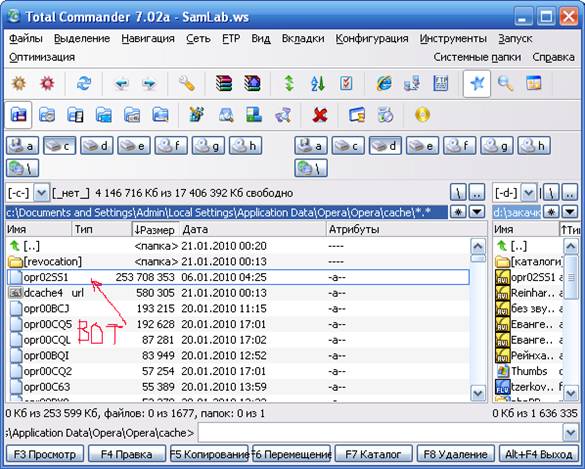
Task: Sort left panel by Дата column
Action: 253,229
